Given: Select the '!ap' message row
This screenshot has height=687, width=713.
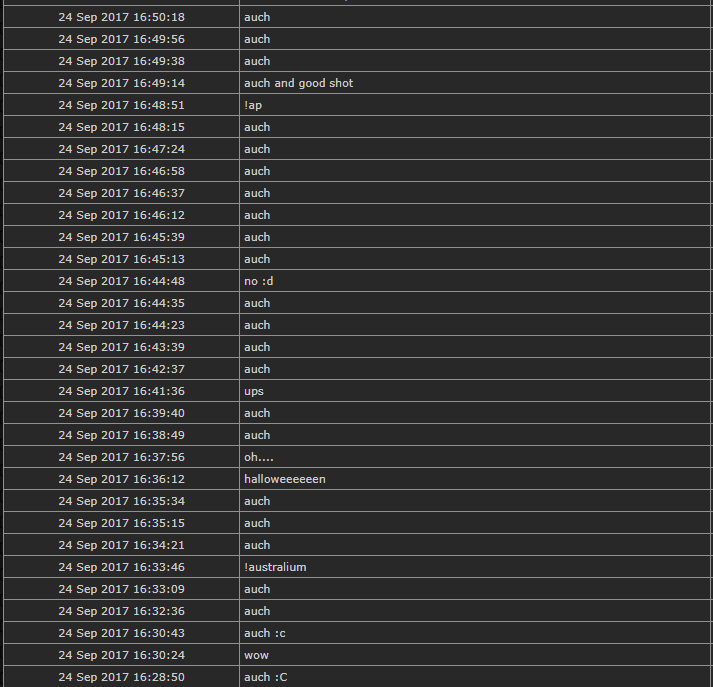Looking at the screenshot, I should pos(357,105).
